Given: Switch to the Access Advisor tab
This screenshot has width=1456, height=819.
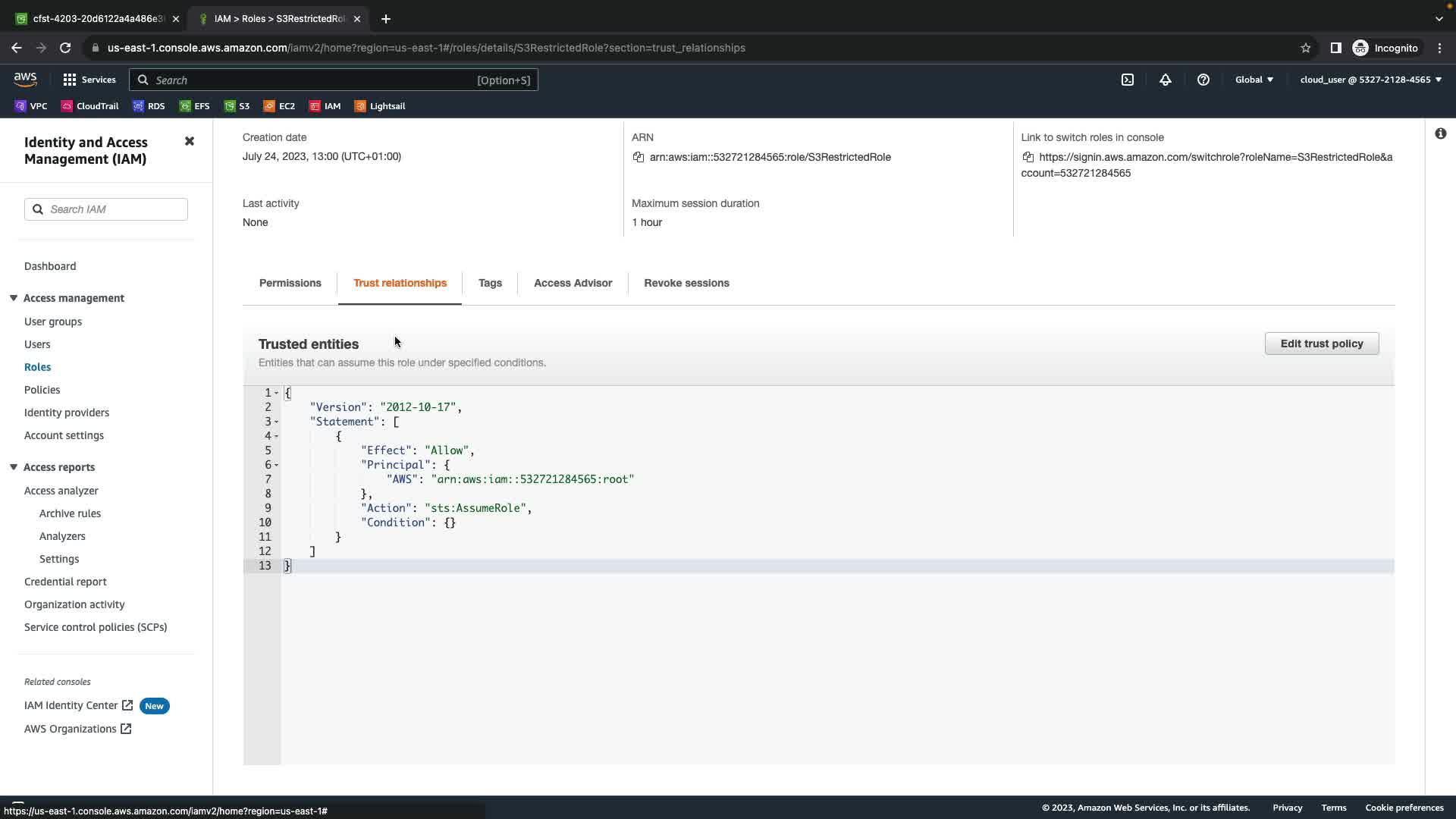Looking at the screenshot, I should (x=573, y=283).
